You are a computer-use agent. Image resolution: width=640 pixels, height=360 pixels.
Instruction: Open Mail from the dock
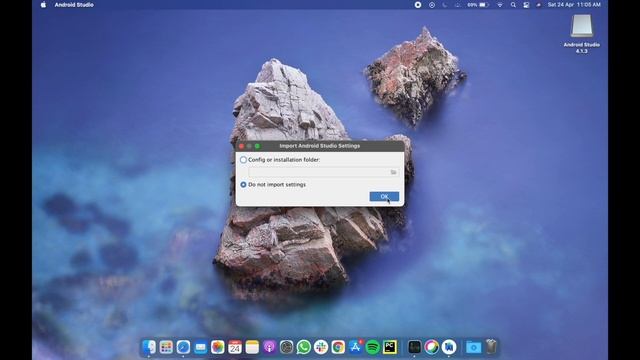click(200, 347)
